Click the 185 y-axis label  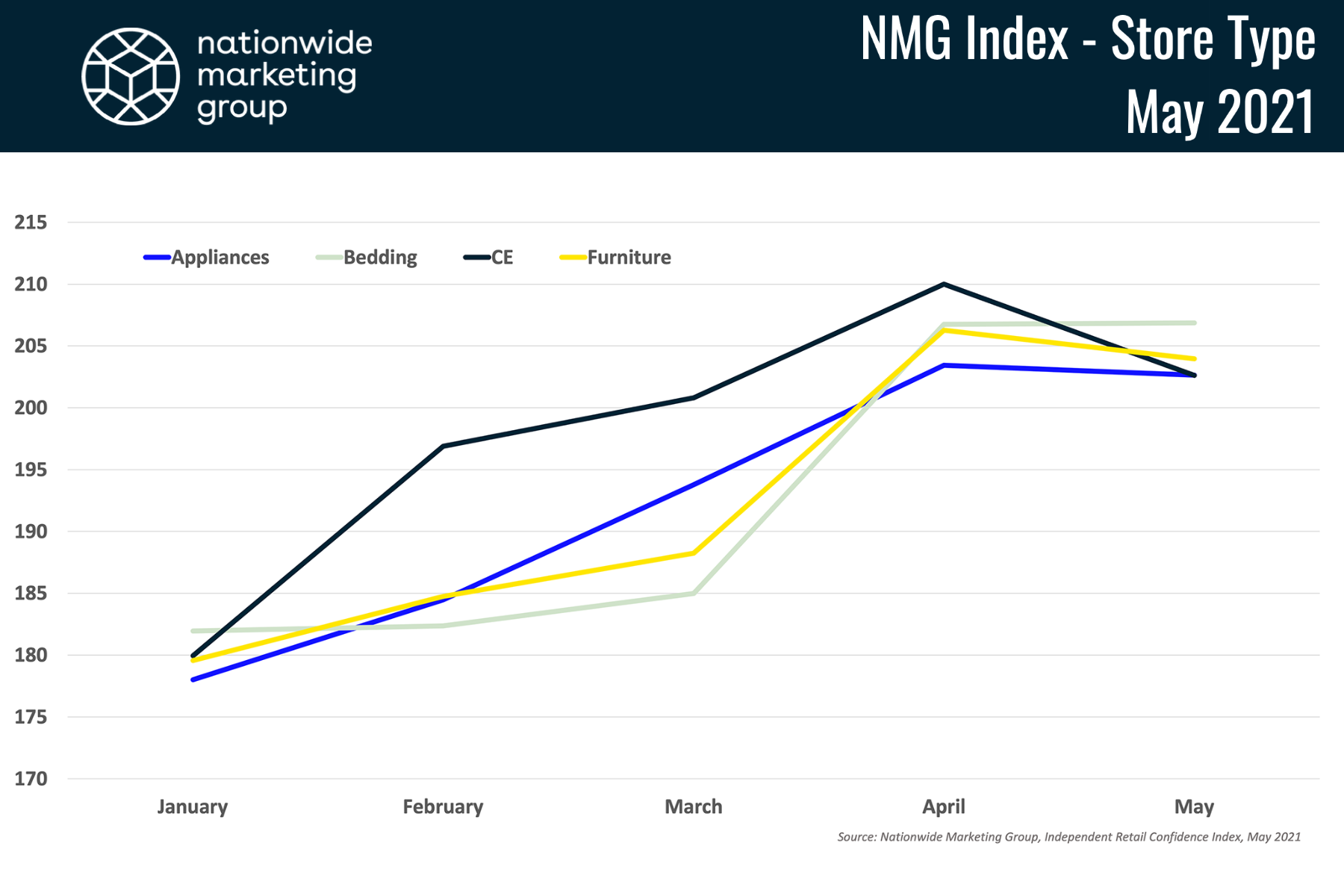(x=31, y=594)
